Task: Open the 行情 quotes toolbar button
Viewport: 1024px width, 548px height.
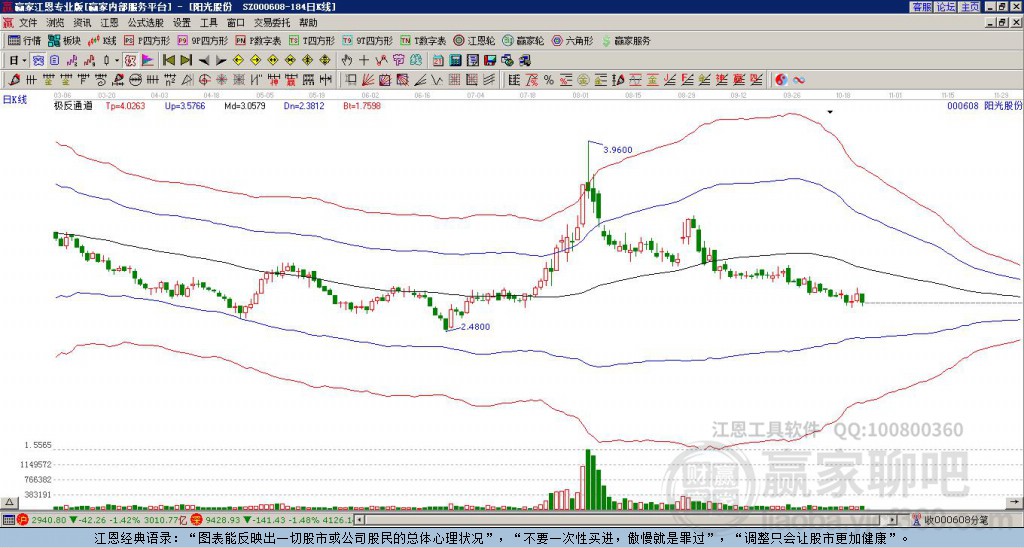Action: (24, 40)
